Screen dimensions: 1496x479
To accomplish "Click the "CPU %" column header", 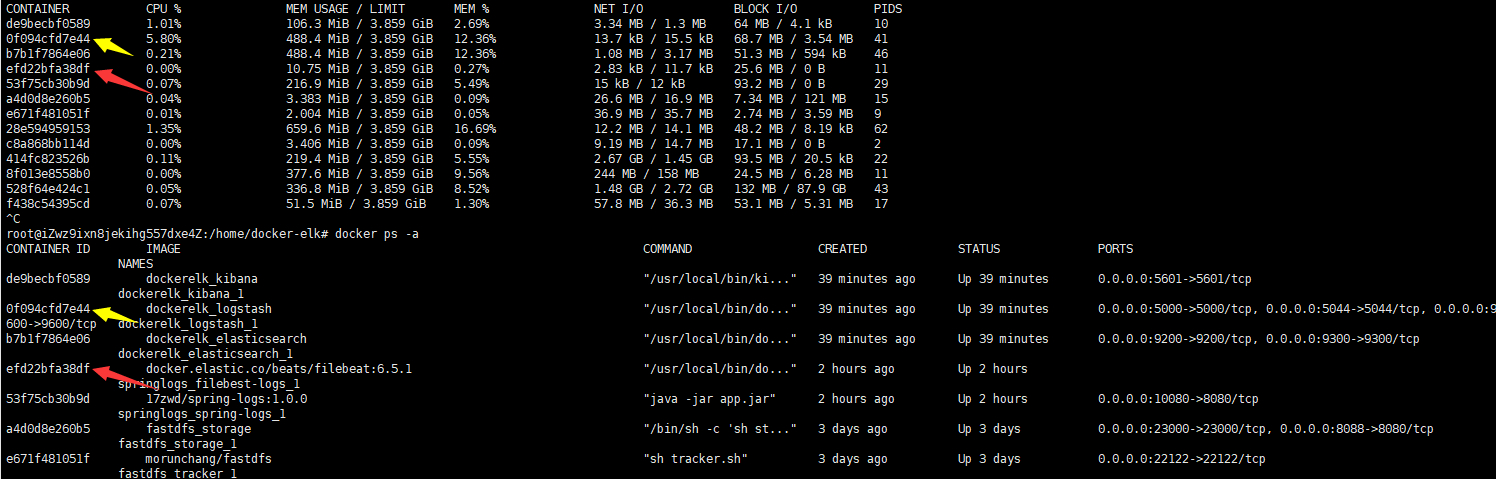I will click(163, 8).
